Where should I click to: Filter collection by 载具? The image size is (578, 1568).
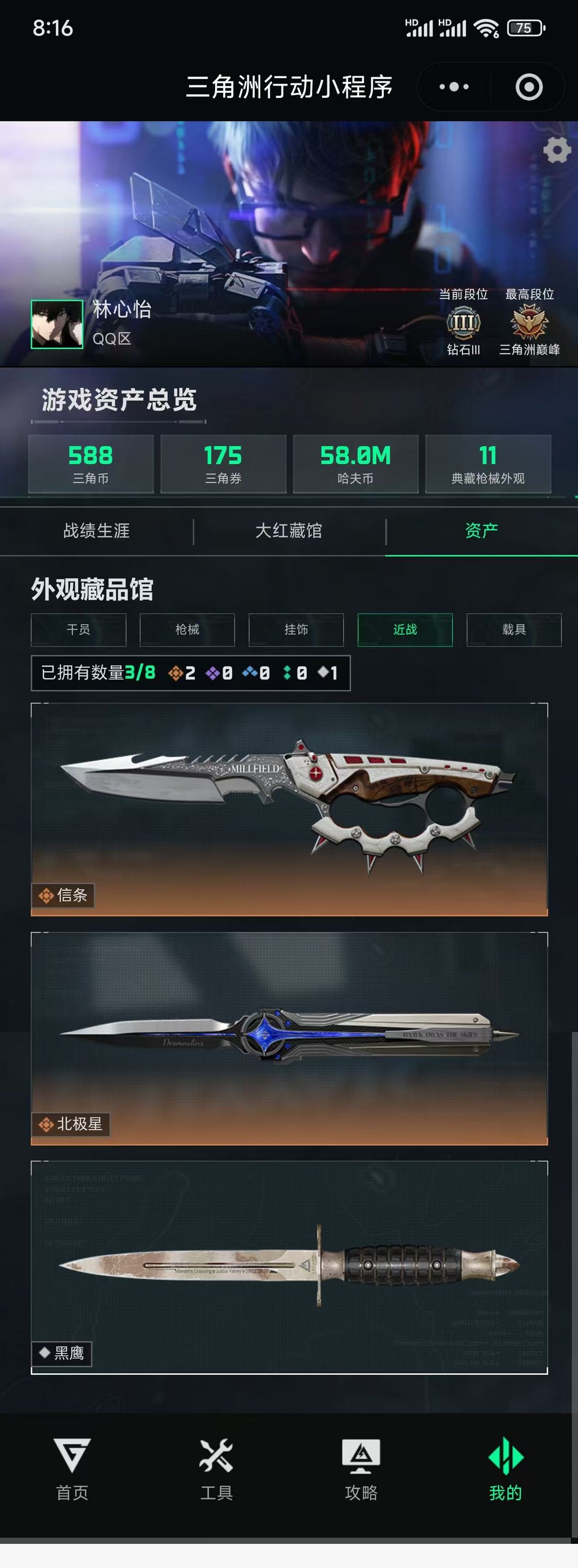pos(514,629)
